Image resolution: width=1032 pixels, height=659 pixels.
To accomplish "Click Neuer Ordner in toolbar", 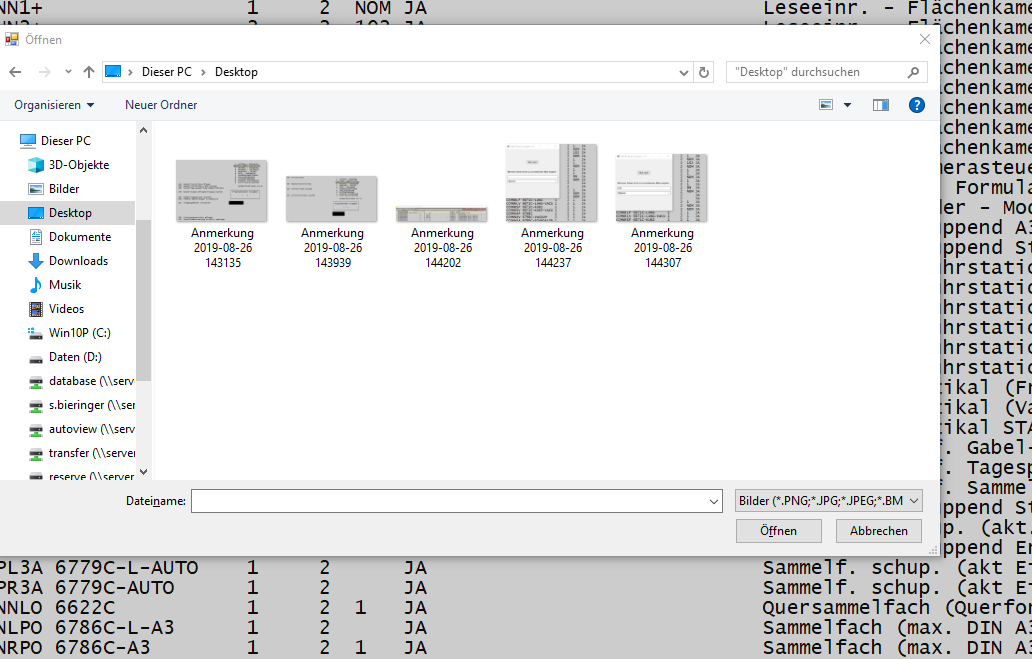I will coord(161,105).
